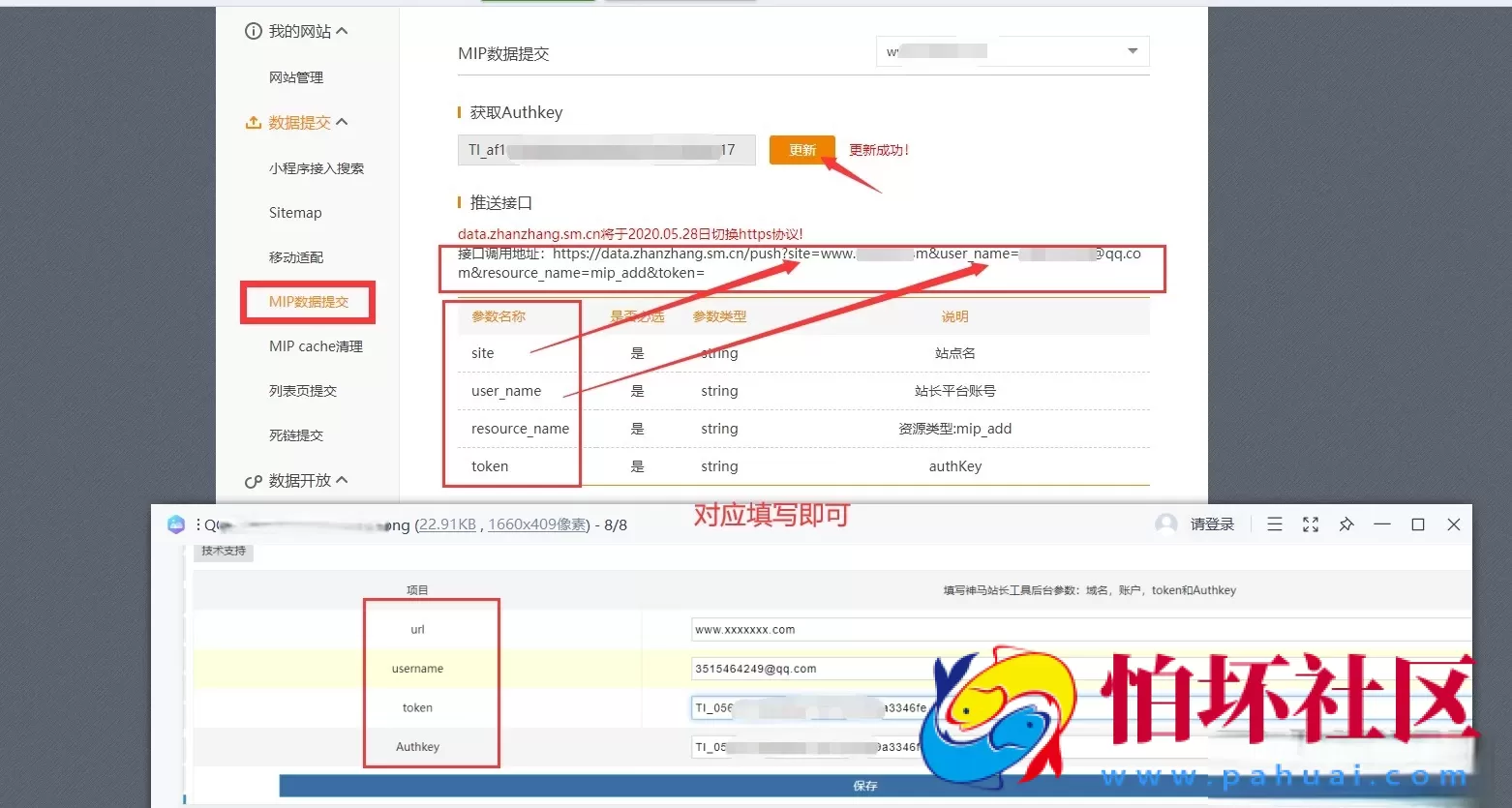Pin the image viewer window on top
1512x808 pixels.
[x=1346, y=524]
